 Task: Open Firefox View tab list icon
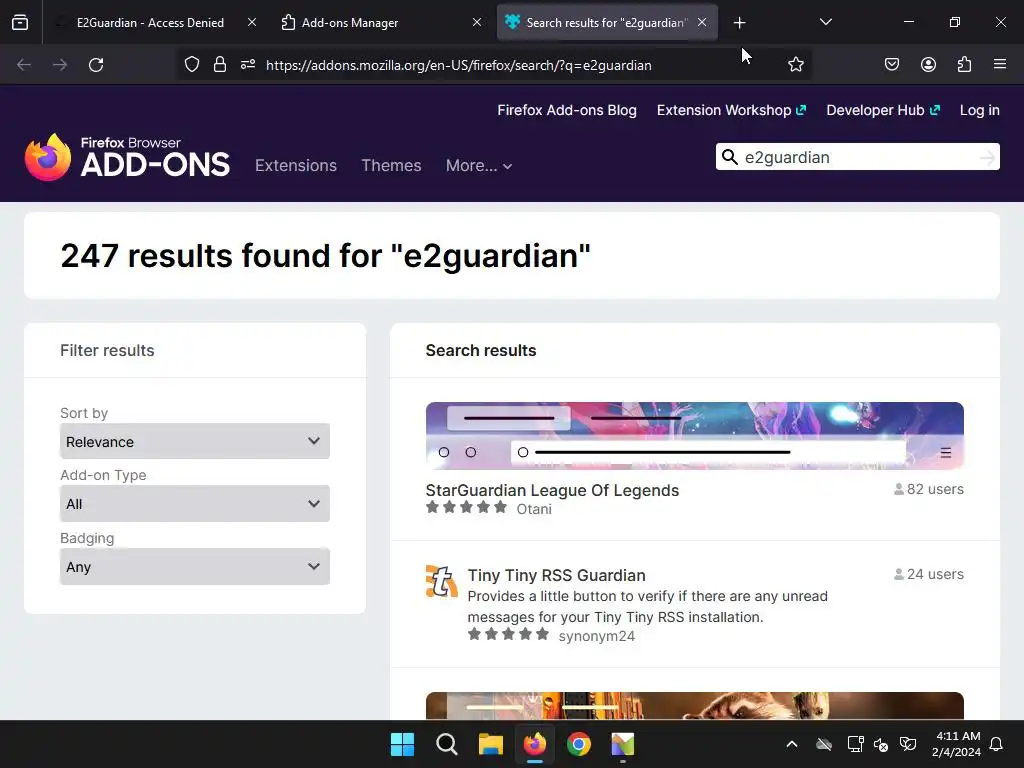coord(20,23)
